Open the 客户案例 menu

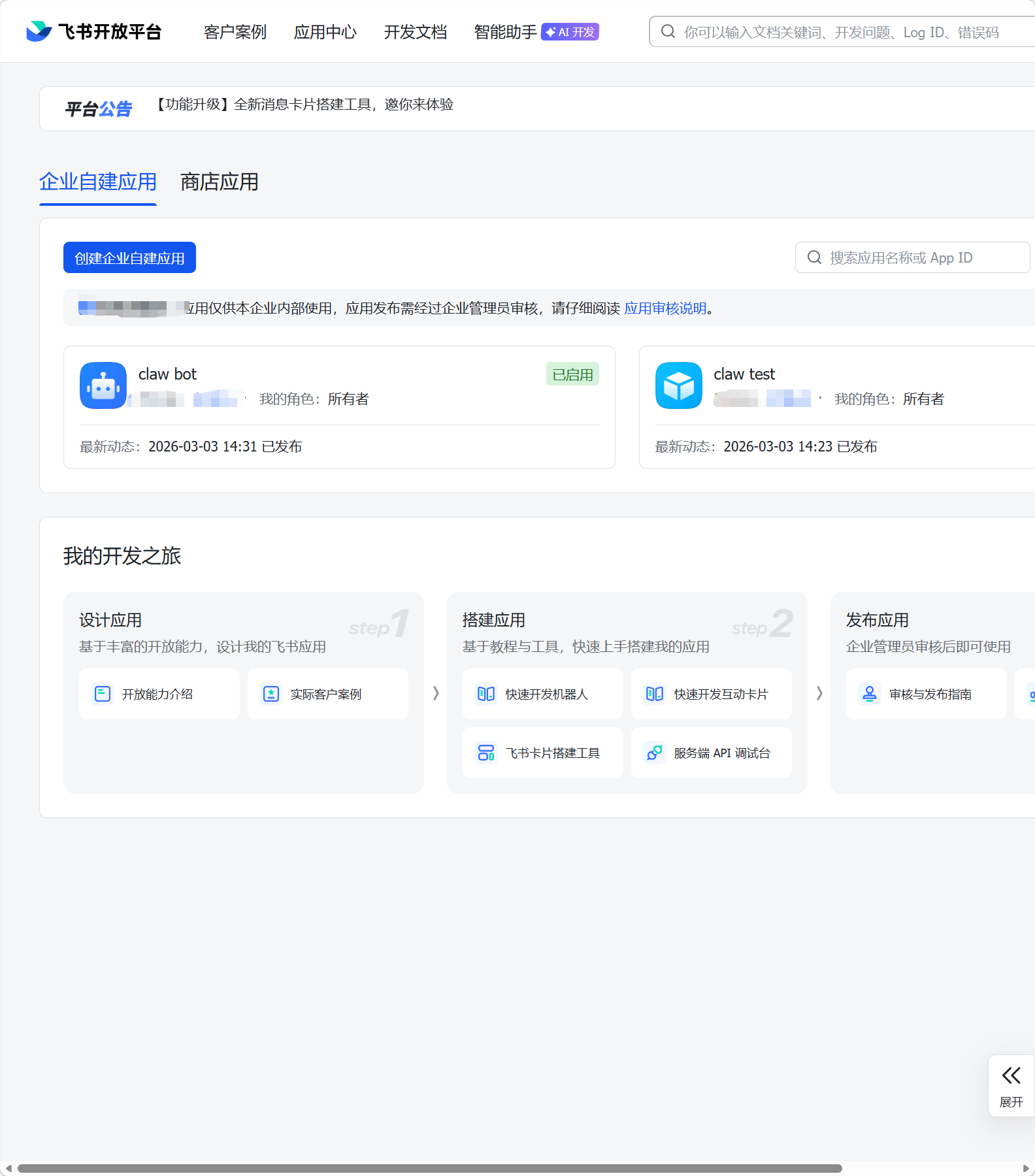point(235,32)
